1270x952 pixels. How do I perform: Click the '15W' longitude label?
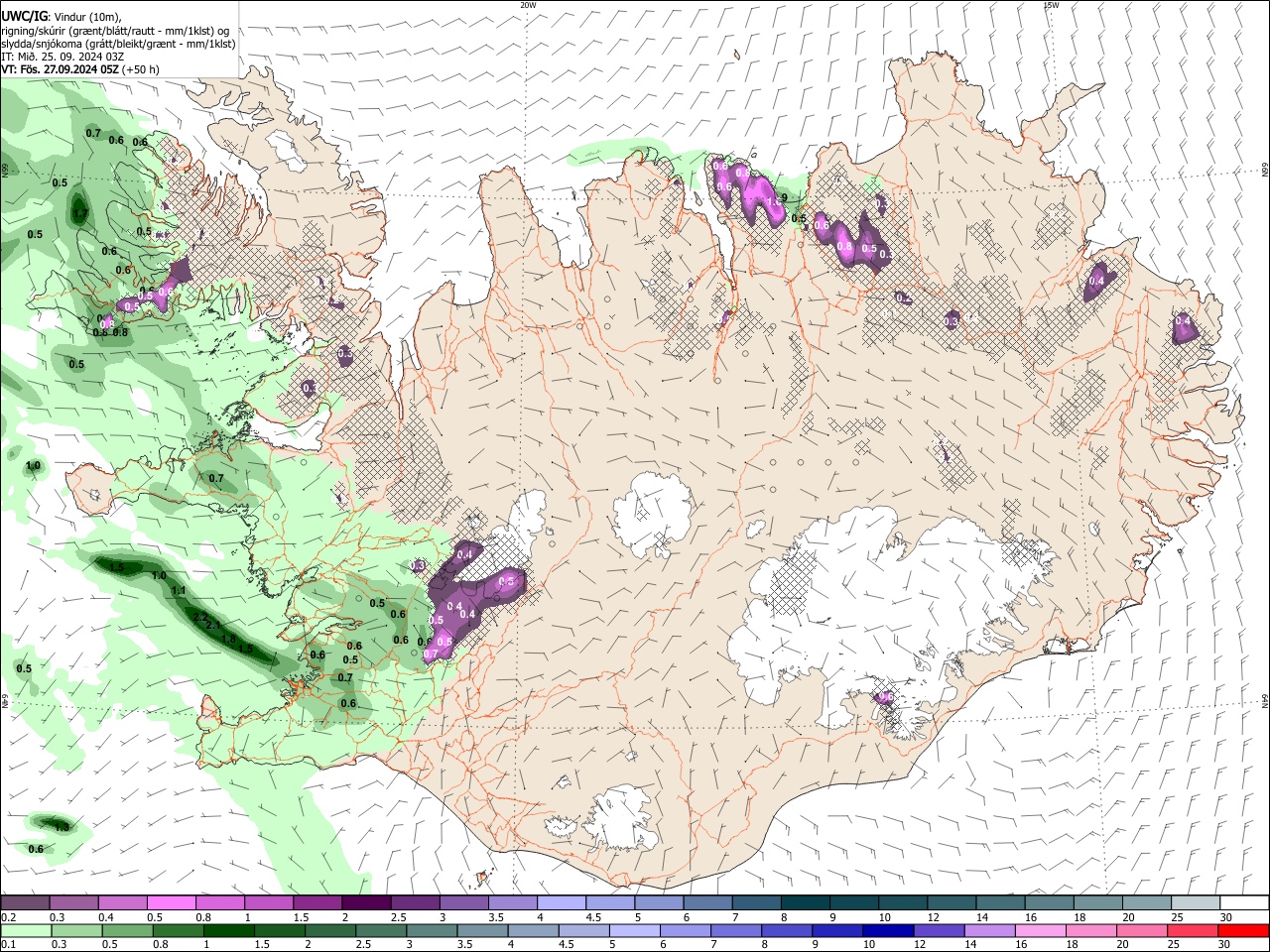1051,5
